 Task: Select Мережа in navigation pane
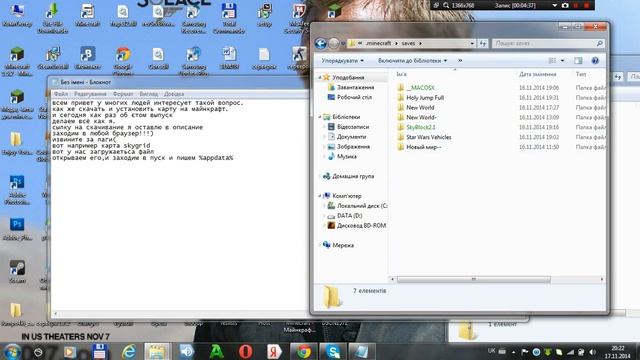click(x=338, y=245)
